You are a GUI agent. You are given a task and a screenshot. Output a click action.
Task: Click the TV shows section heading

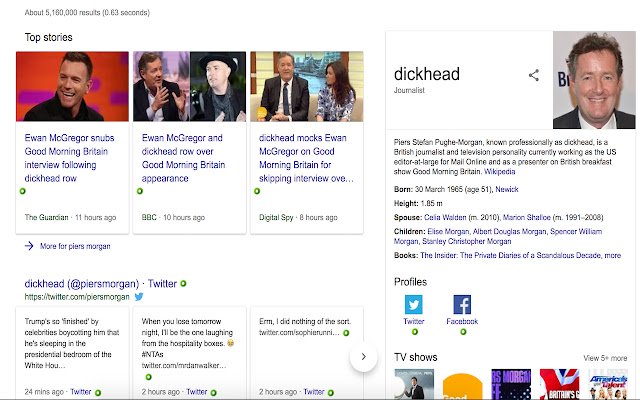416,358
